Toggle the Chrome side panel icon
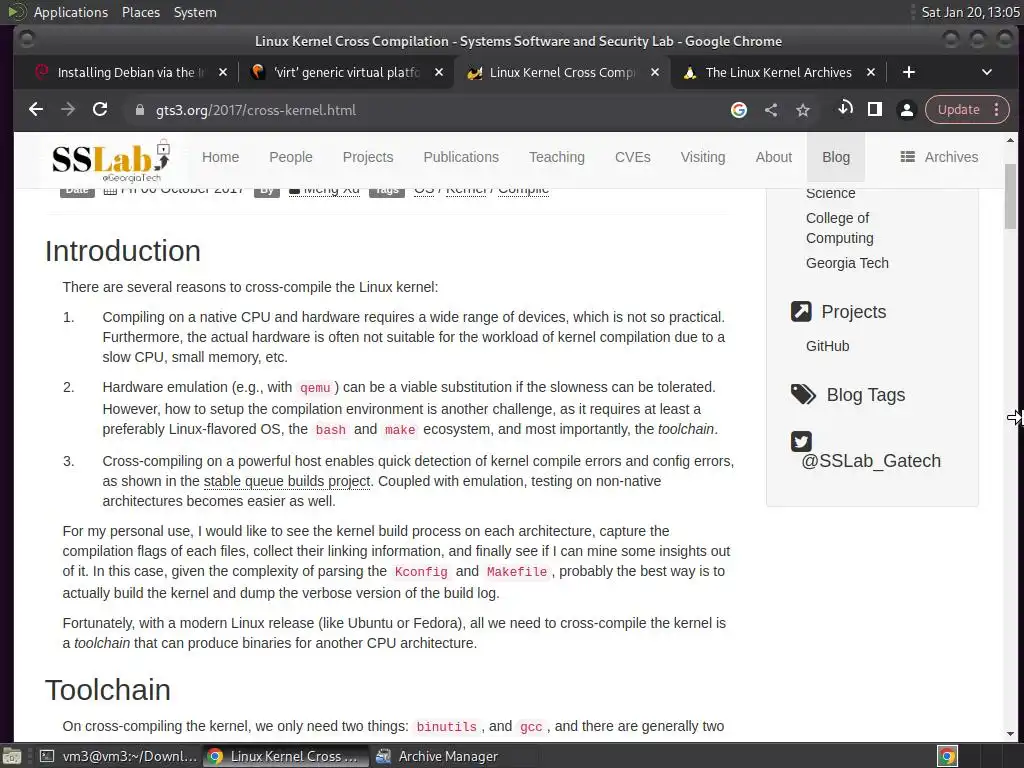This screenshot has height=768, width=1024. 874,110
